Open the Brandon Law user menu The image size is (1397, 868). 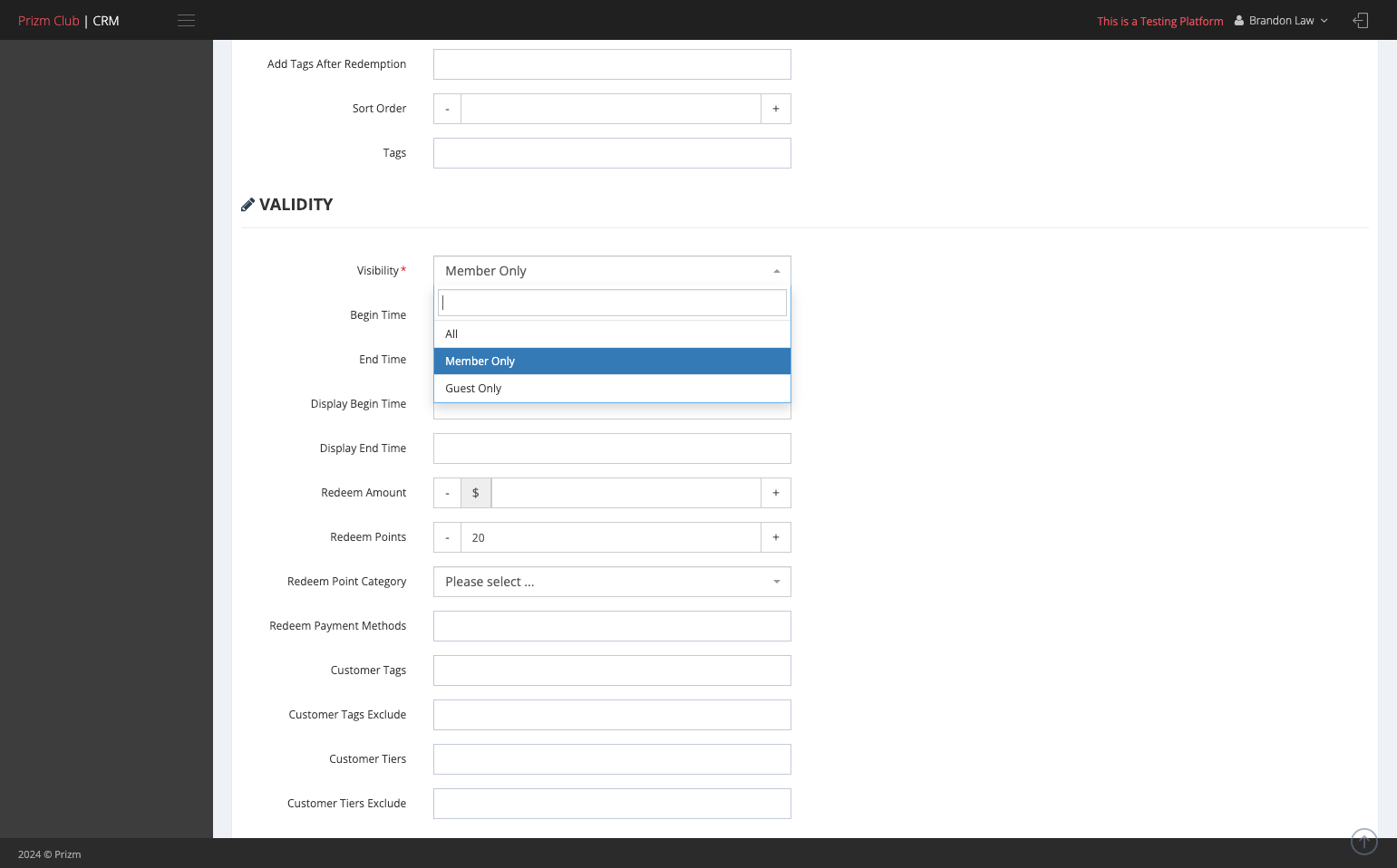coord(1282,21)
